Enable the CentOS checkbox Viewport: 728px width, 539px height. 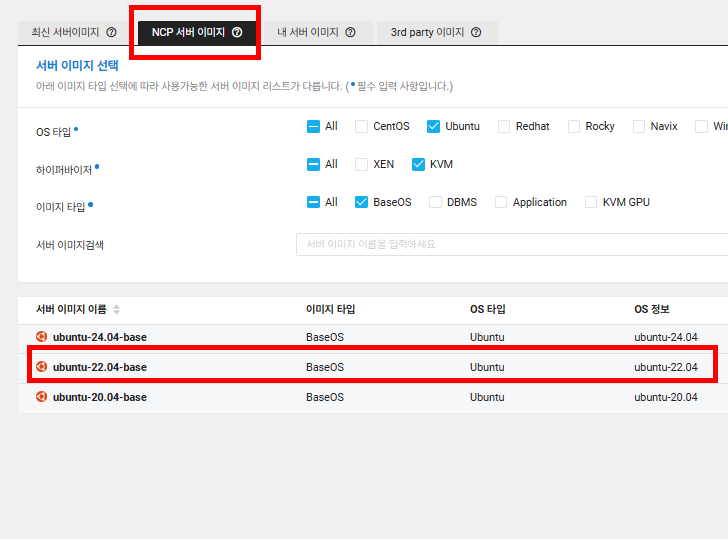pos(362,126)
